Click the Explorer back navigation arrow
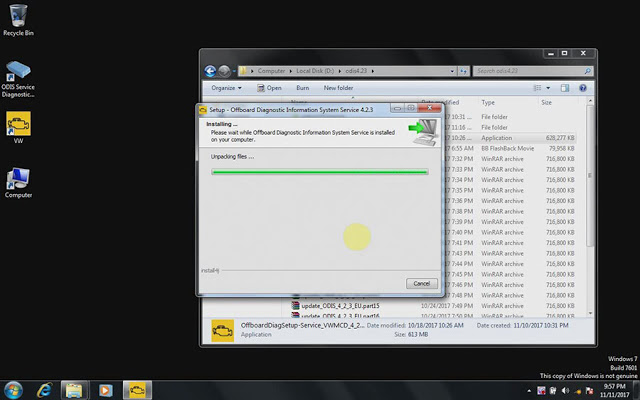 tap(210, 71)
